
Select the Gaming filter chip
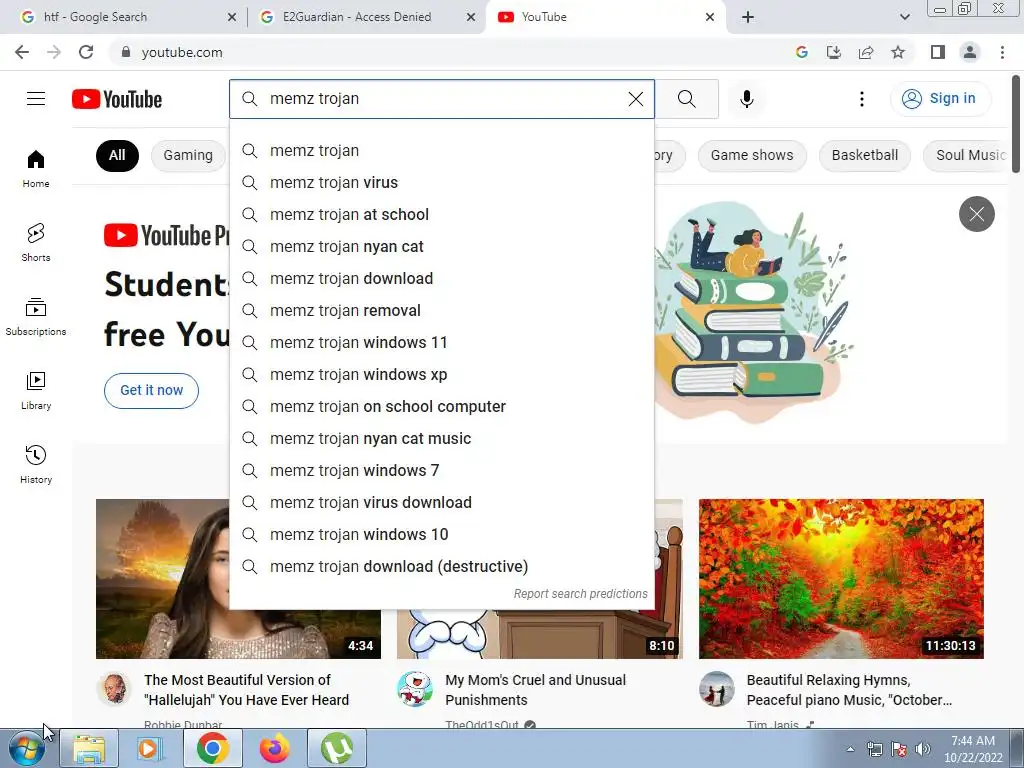188,155
